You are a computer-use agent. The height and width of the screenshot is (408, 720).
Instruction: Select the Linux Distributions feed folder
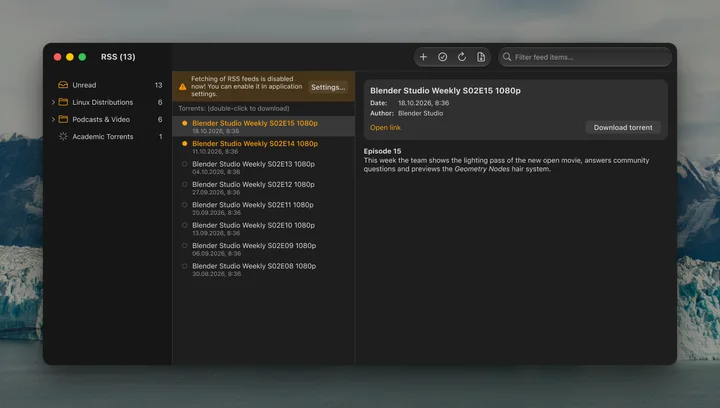107,102
